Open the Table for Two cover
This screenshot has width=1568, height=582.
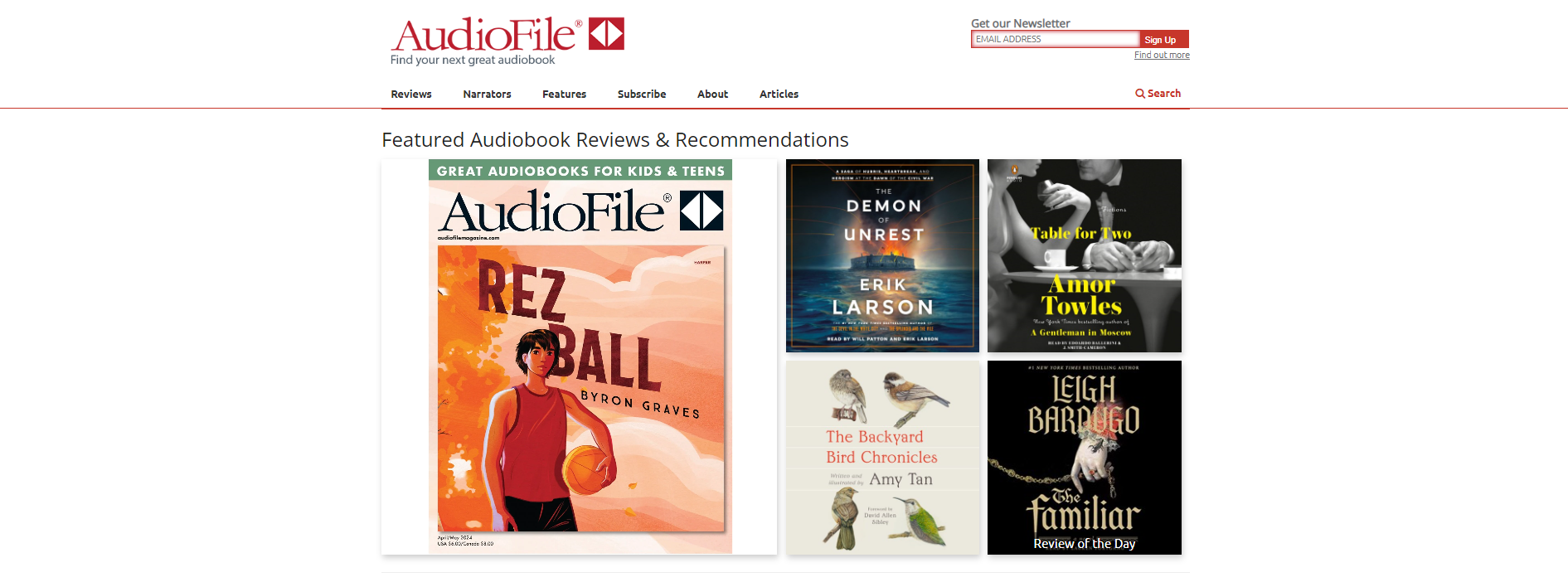coord(1085,255)
